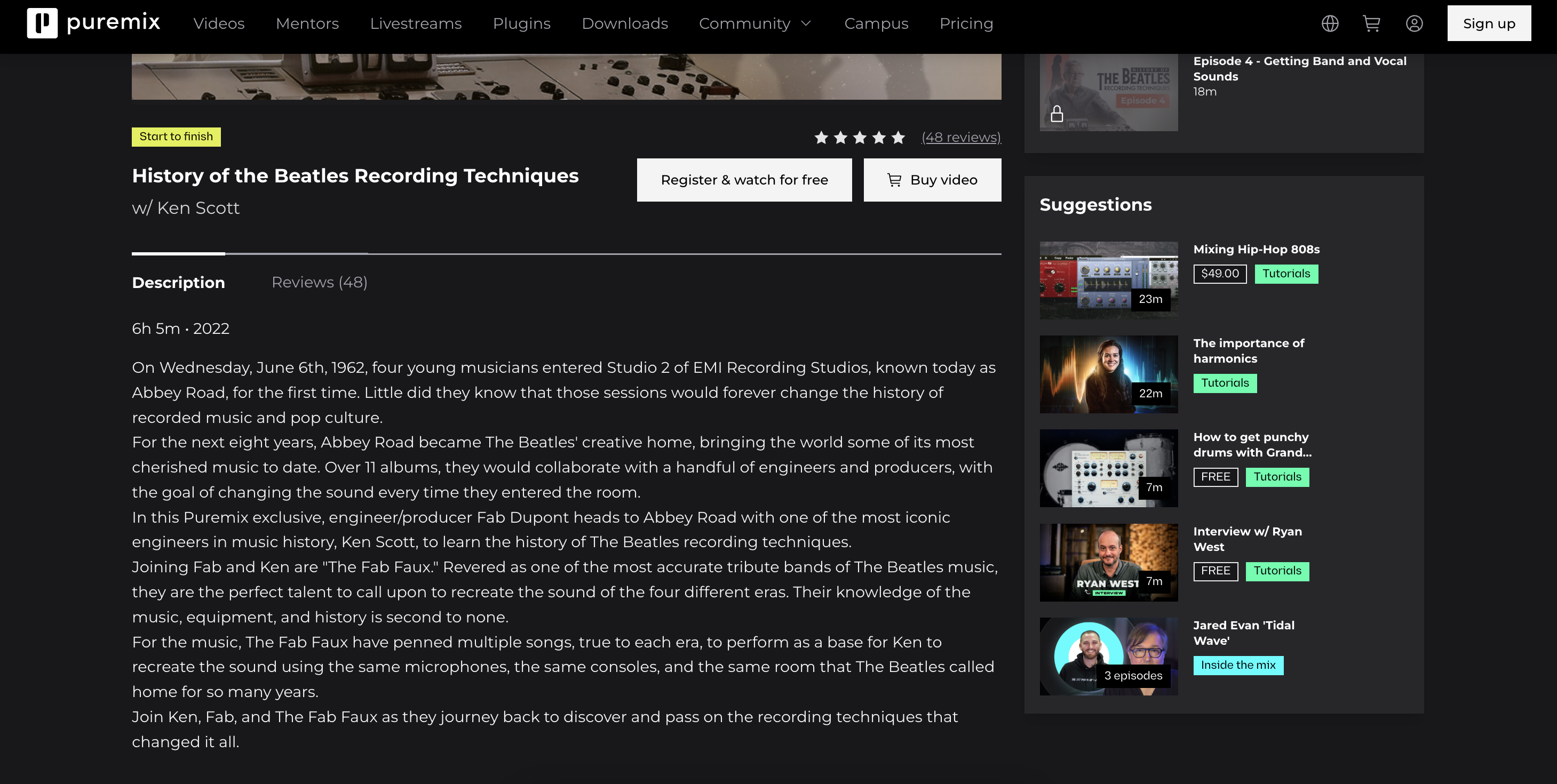The width and height of the screenshot is (1557, 784).
Task: Click Tutorials tag under Mixing Hip-Hop 808s
Action: (x=1285, y=274)
